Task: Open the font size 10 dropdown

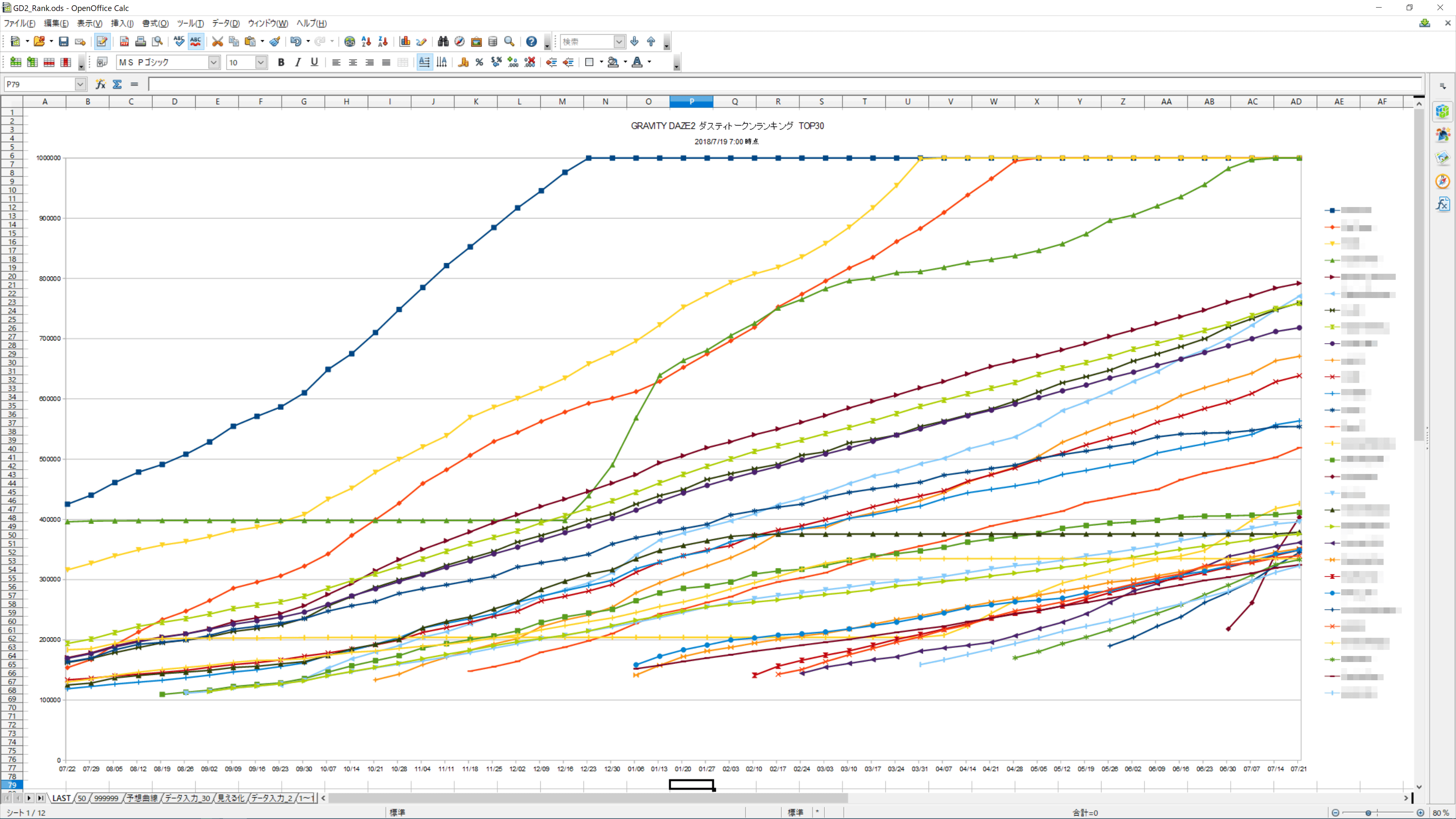Action: 260,62
